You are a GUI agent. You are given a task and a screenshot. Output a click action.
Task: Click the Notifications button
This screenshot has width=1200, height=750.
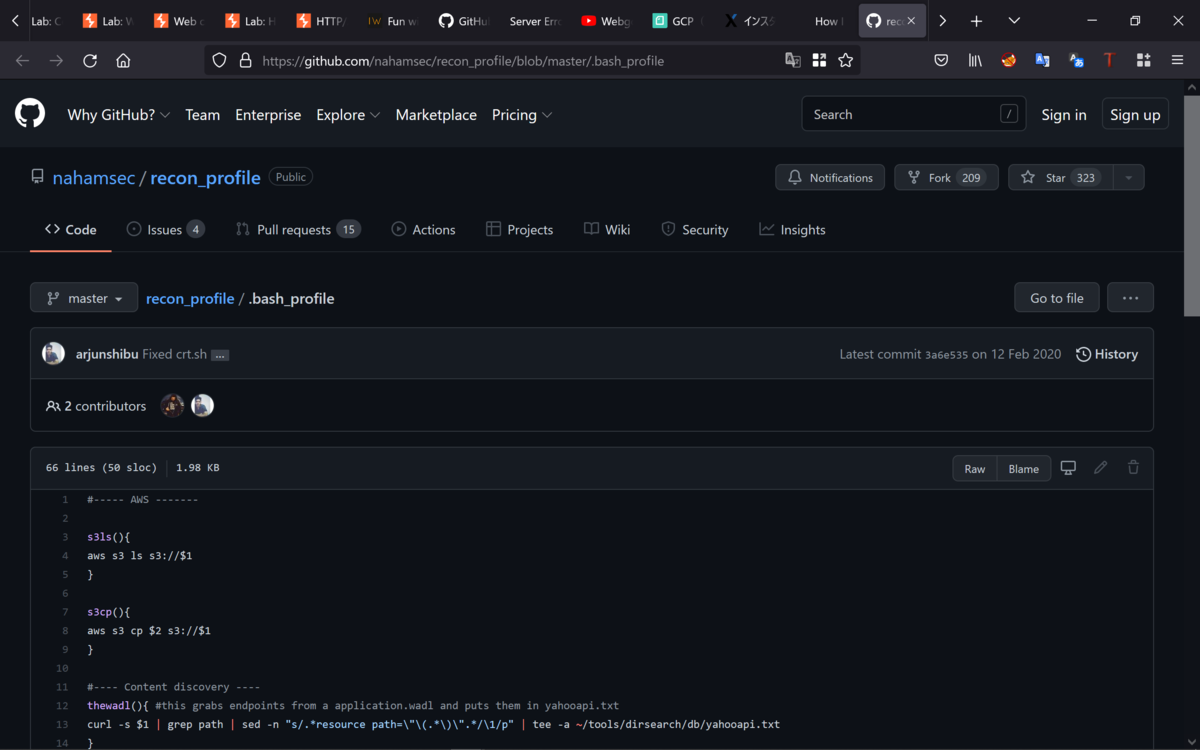[830, 177]
